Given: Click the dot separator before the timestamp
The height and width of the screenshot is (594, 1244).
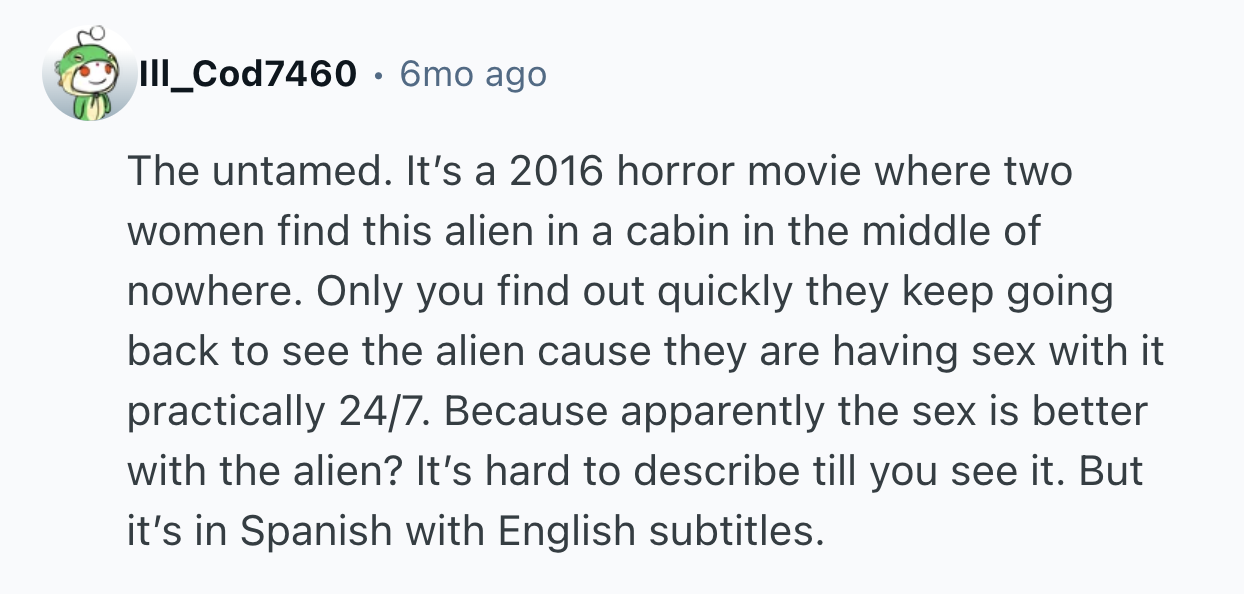Looking at the screenshot, I should click(378, 74).
